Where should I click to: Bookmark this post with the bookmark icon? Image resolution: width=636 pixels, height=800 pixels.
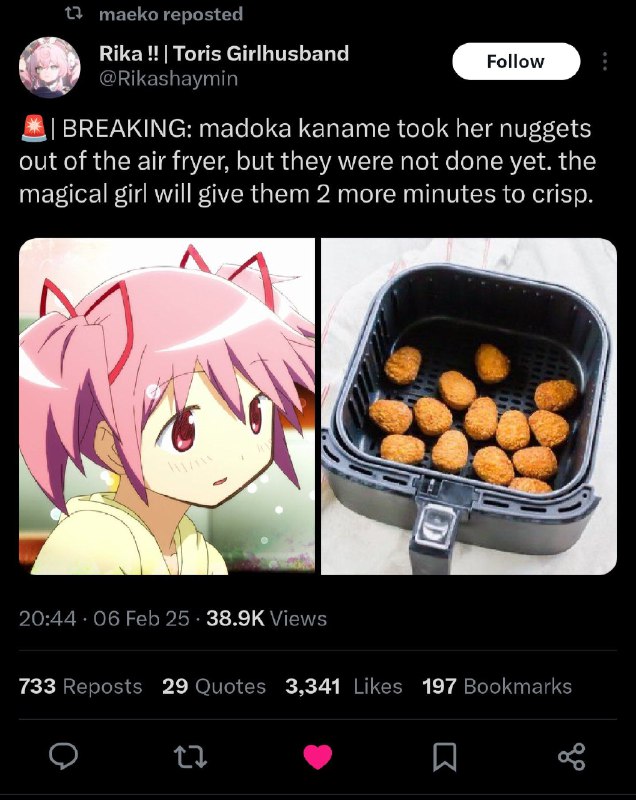tap(444, 757)
